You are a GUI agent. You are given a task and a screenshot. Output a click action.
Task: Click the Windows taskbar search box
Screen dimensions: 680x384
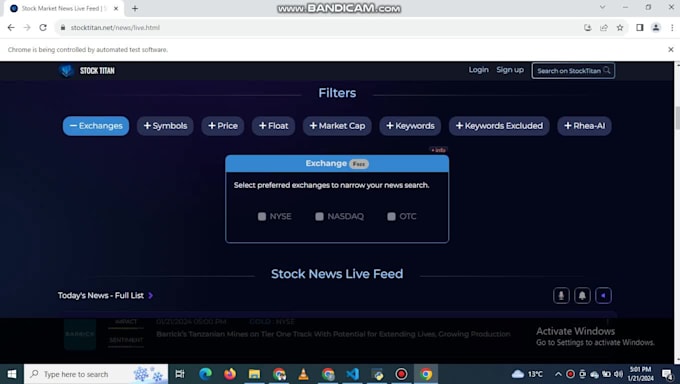coord(96,374)
